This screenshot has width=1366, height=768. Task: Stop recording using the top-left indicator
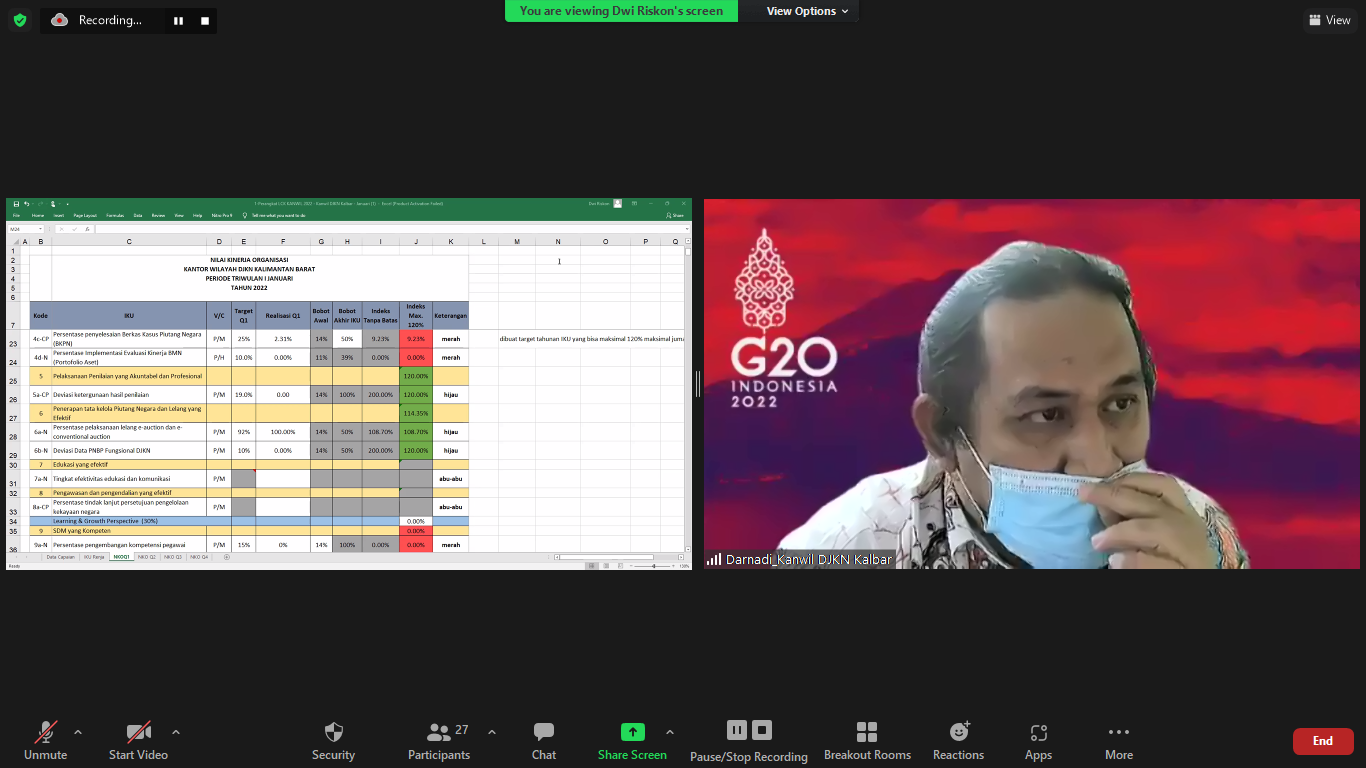[205, 20]
